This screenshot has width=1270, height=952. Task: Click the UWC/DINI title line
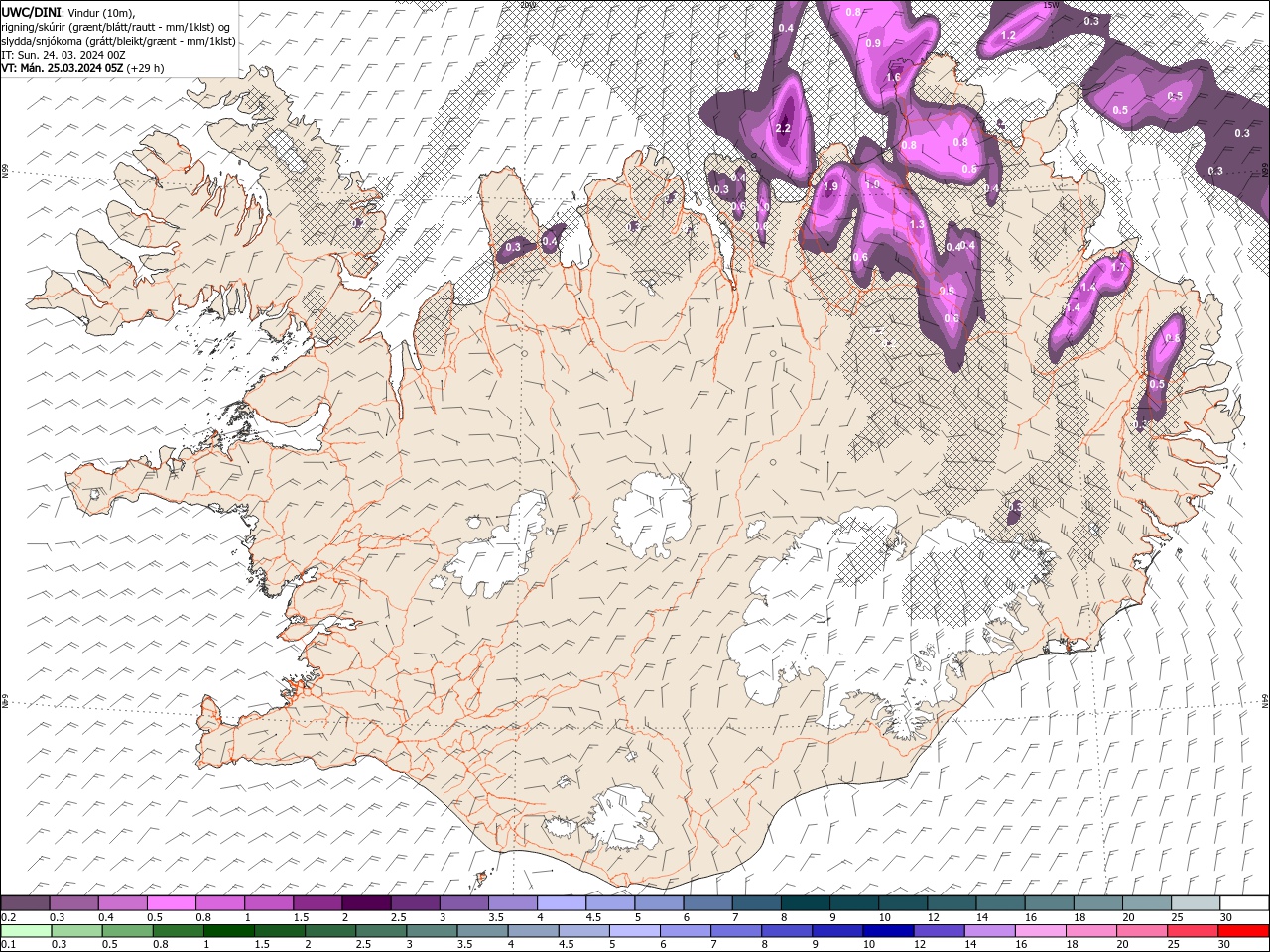tap(67, 12)
